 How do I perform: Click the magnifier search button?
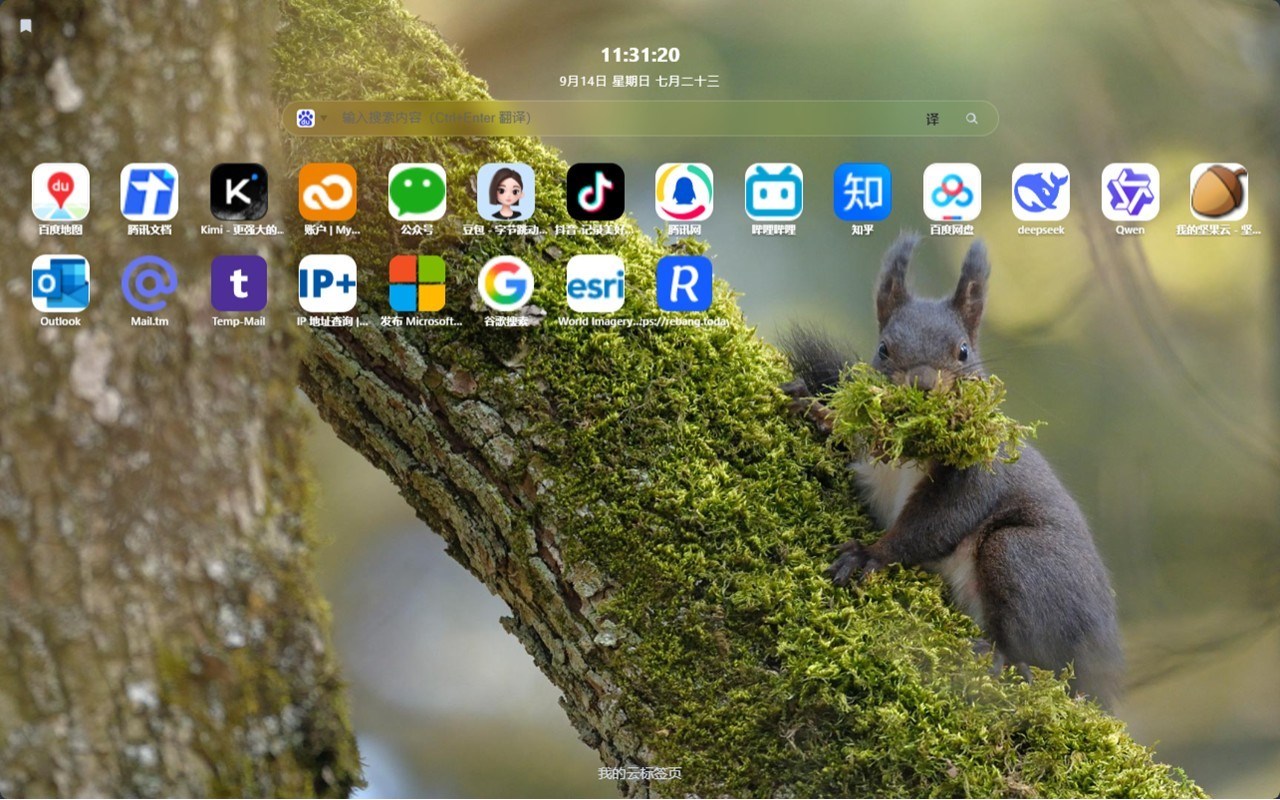[971, 118]
